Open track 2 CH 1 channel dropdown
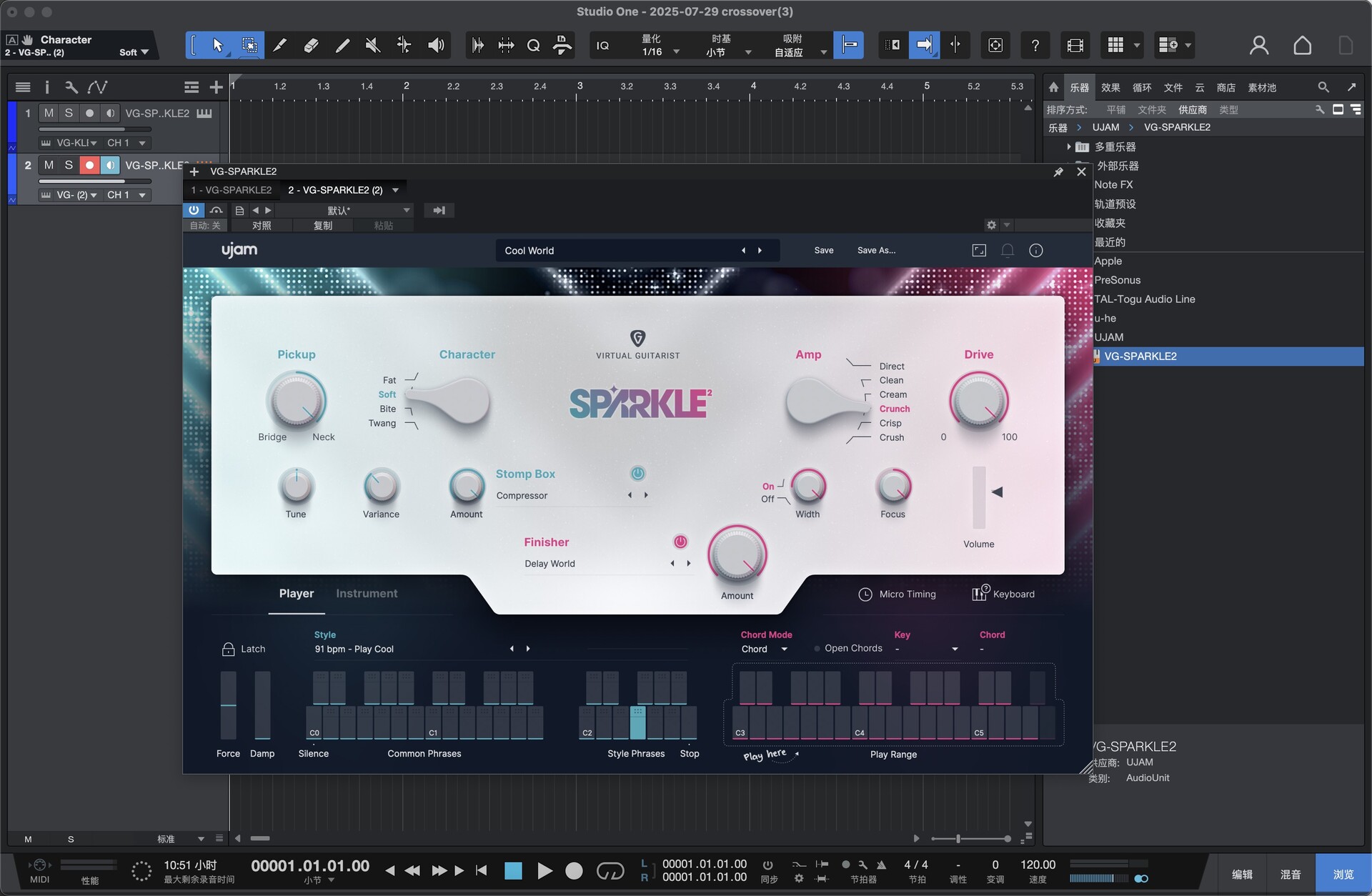Screen dimensions: 1372x896 pyautogui.click(x=126, y=195)
